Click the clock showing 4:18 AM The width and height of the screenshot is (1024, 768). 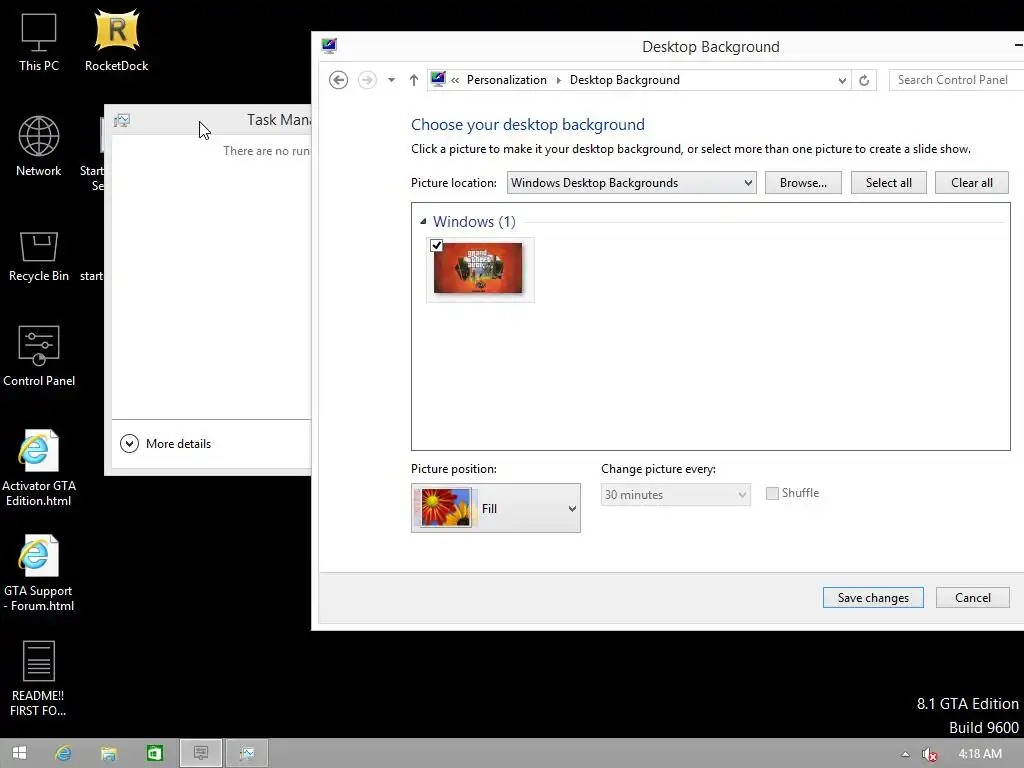tap(980, 754)
